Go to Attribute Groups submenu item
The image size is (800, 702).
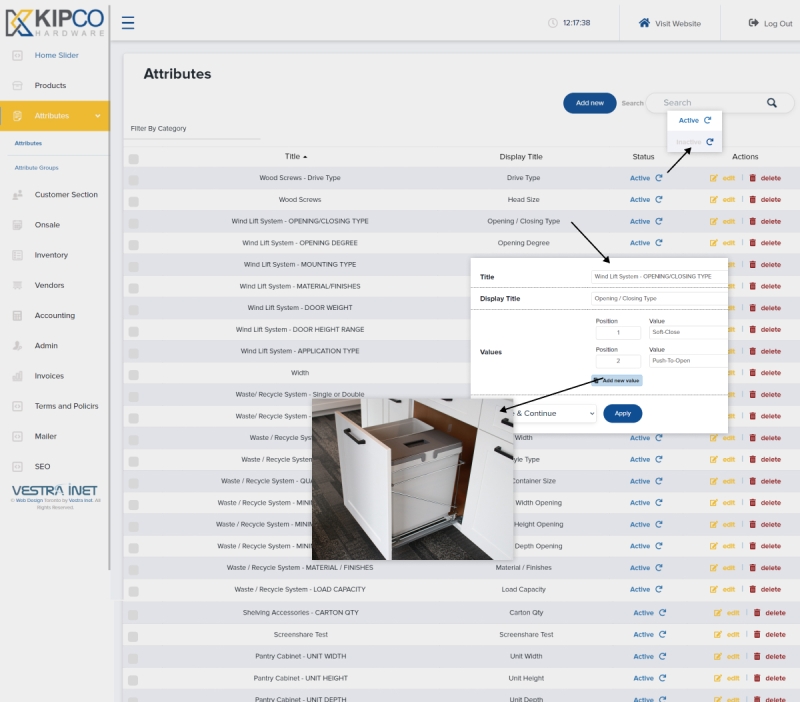(x=36, y=167)
